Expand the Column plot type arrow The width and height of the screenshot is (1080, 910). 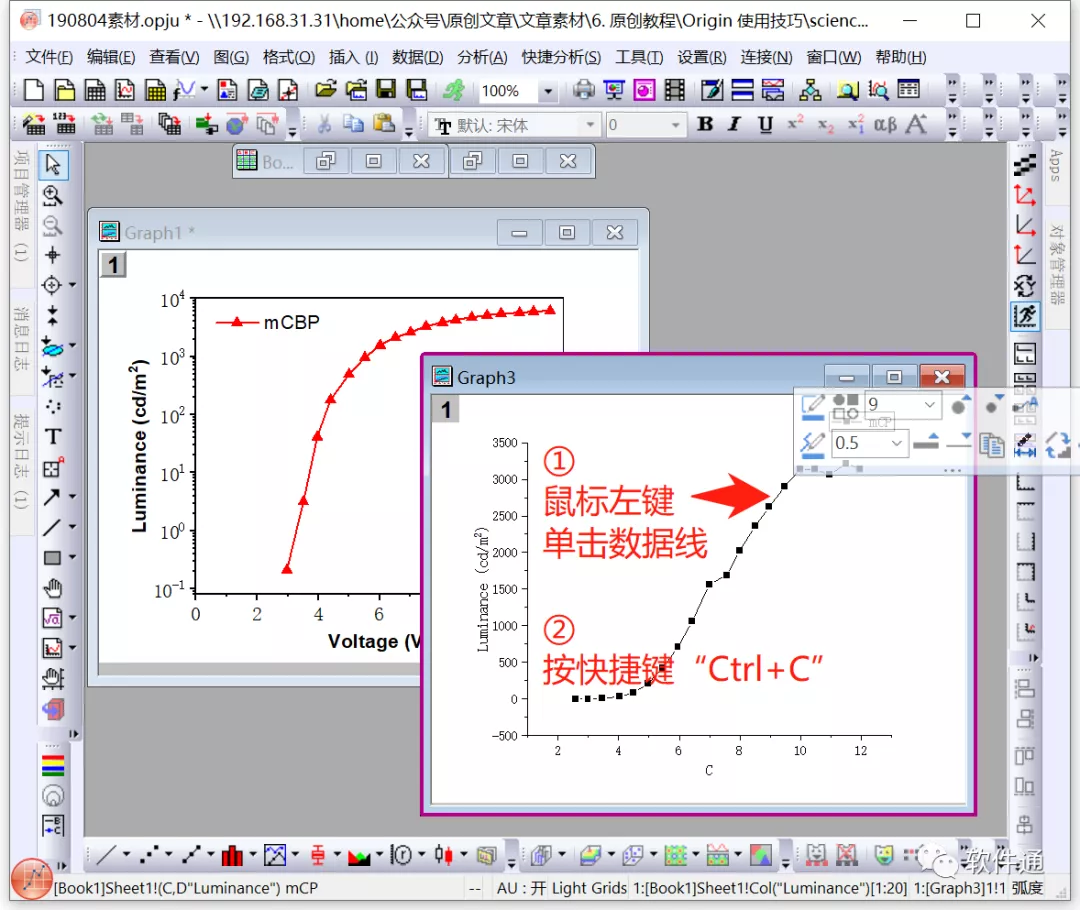point(253,855)
